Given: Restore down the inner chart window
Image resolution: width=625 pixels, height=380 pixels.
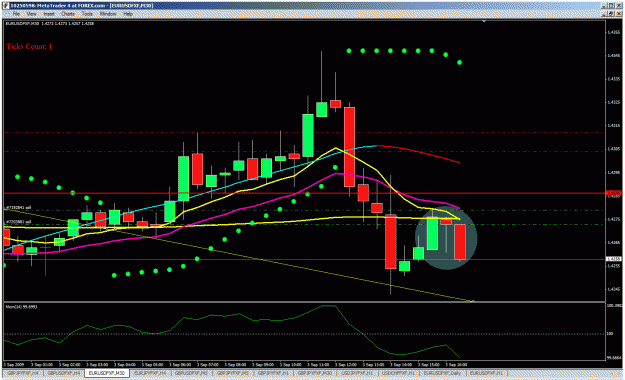Looking at the screenshot, I should 612,14.
